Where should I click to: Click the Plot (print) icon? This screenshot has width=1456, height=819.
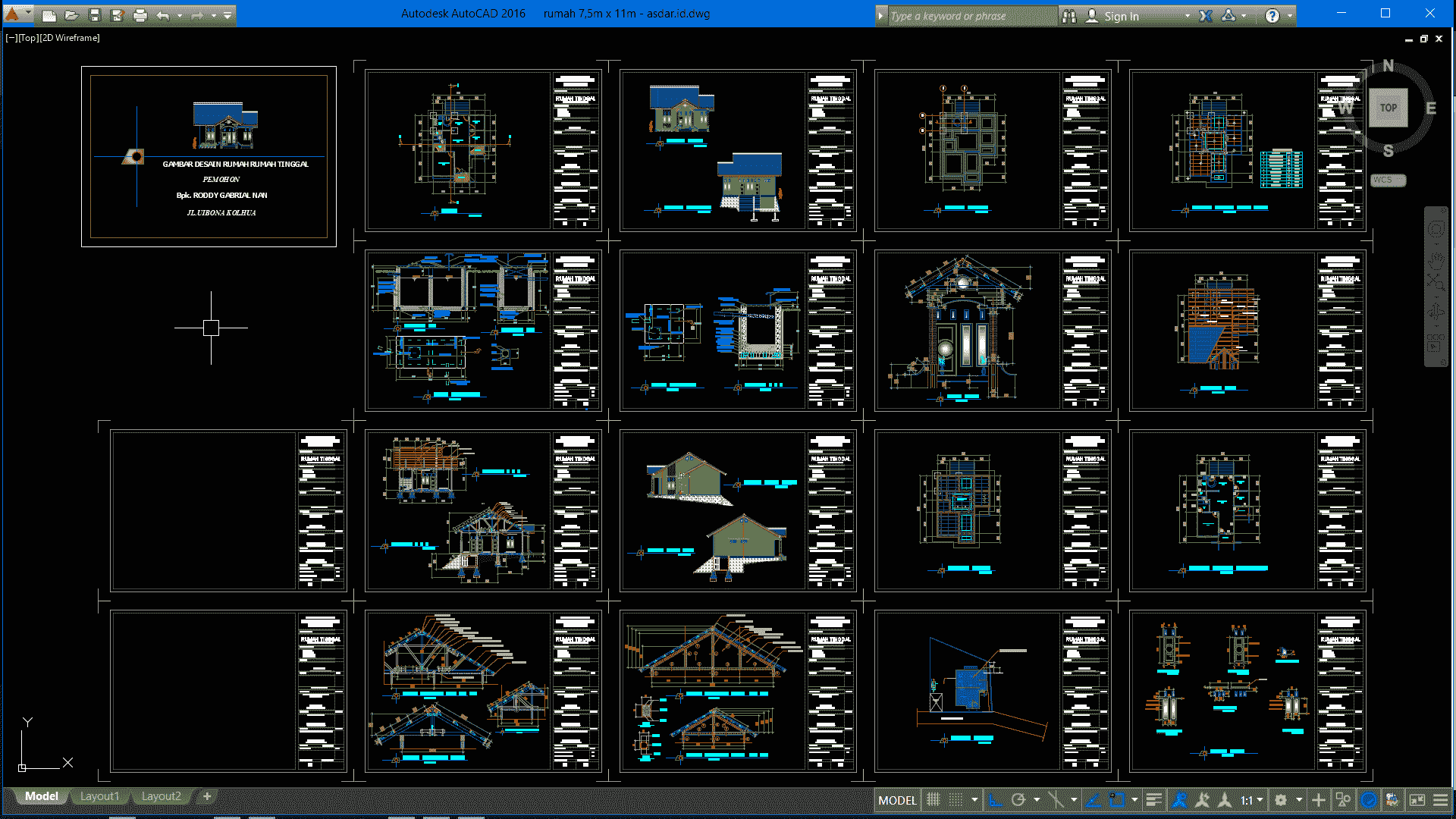(x=140, y=15)
